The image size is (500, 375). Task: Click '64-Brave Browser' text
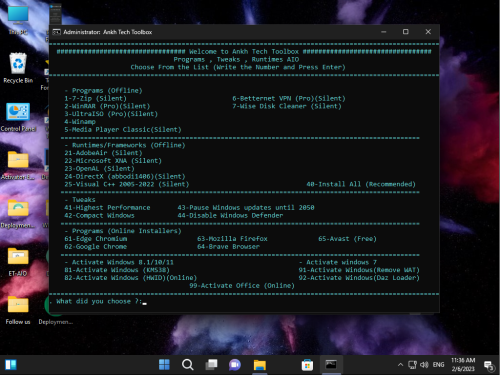pos(228,246)
